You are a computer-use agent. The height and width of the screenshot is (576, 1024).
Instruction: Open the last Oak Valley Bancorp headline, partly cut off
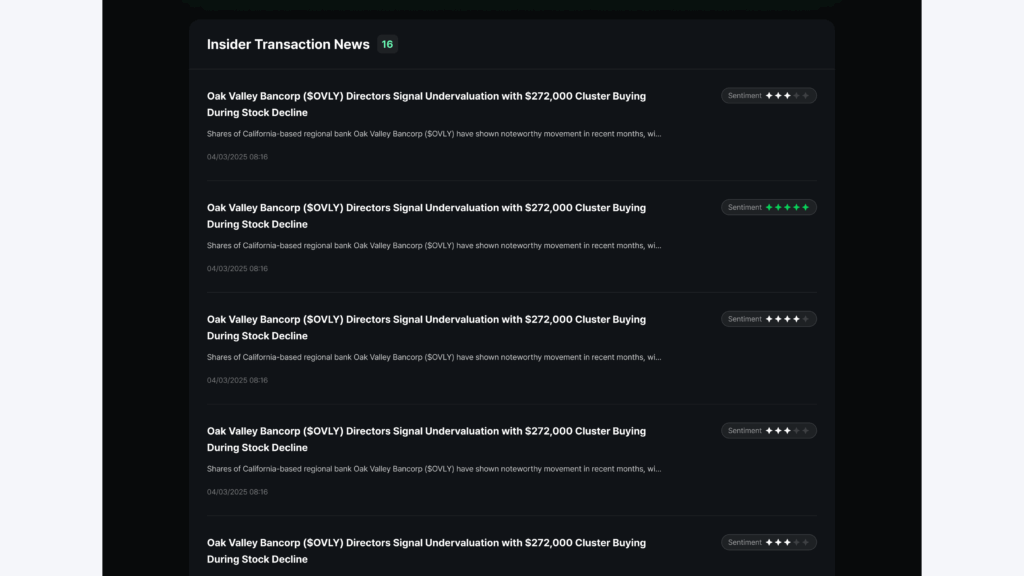click(x=426, y=551)
